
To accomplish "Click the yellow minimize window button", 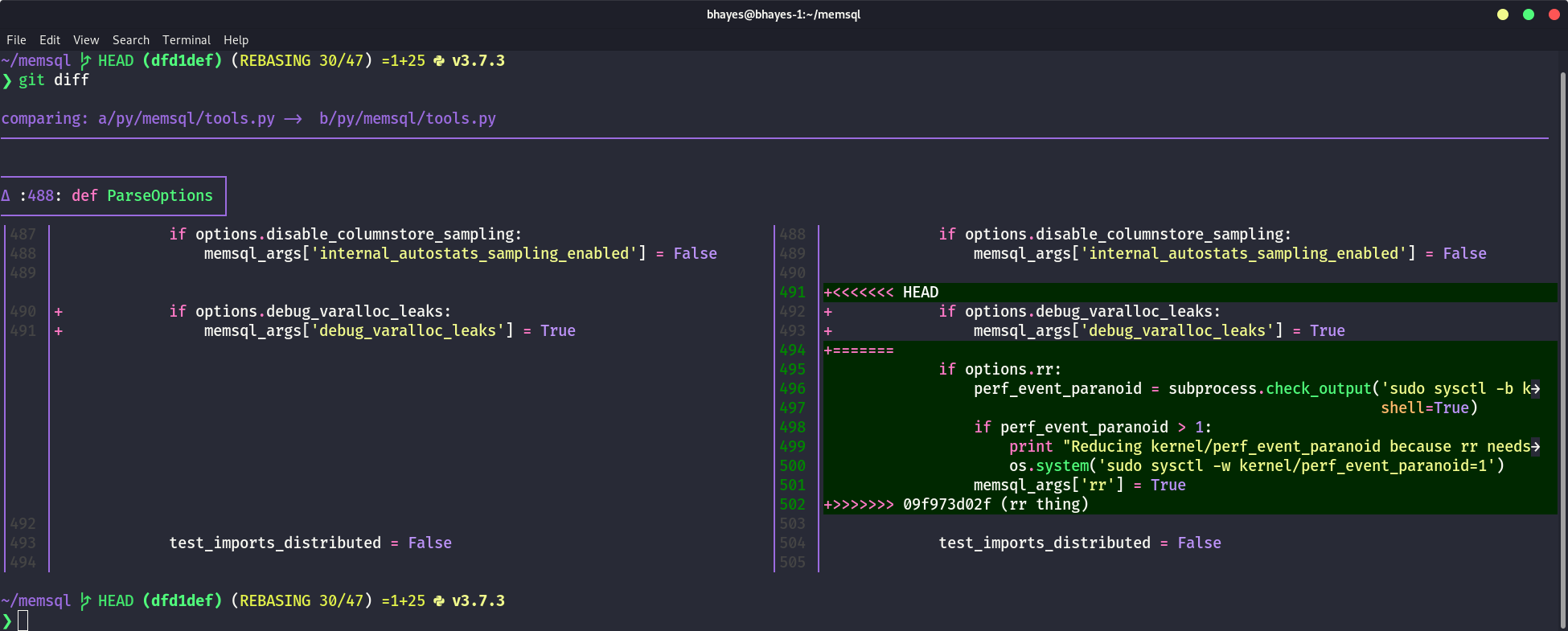I will pos(1503,14).
